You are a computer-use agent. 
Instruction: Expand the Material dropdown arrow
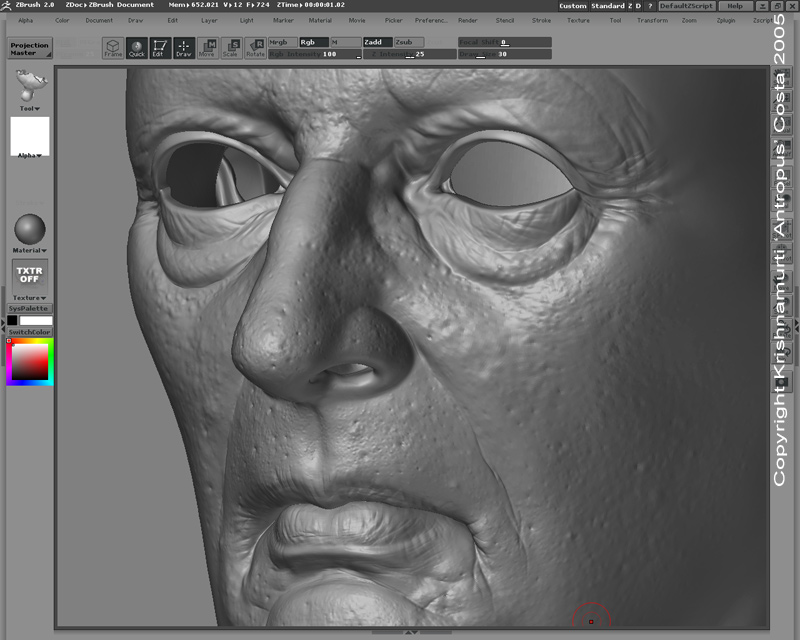coord(44,251)
